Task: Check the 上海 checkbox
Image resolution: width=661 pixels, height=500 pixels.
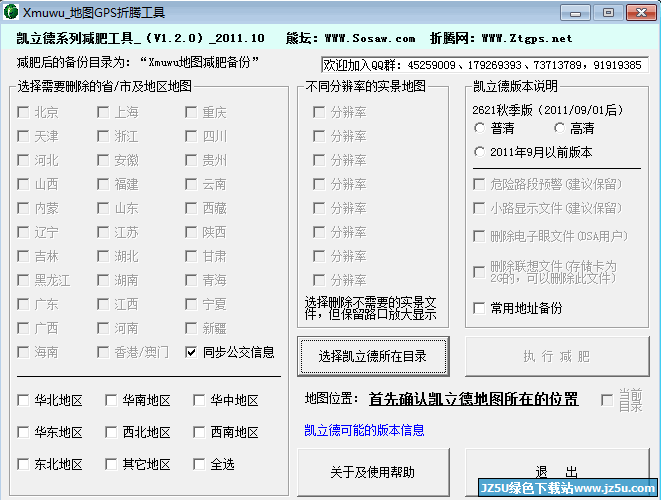Action: (x=103, y=112)
